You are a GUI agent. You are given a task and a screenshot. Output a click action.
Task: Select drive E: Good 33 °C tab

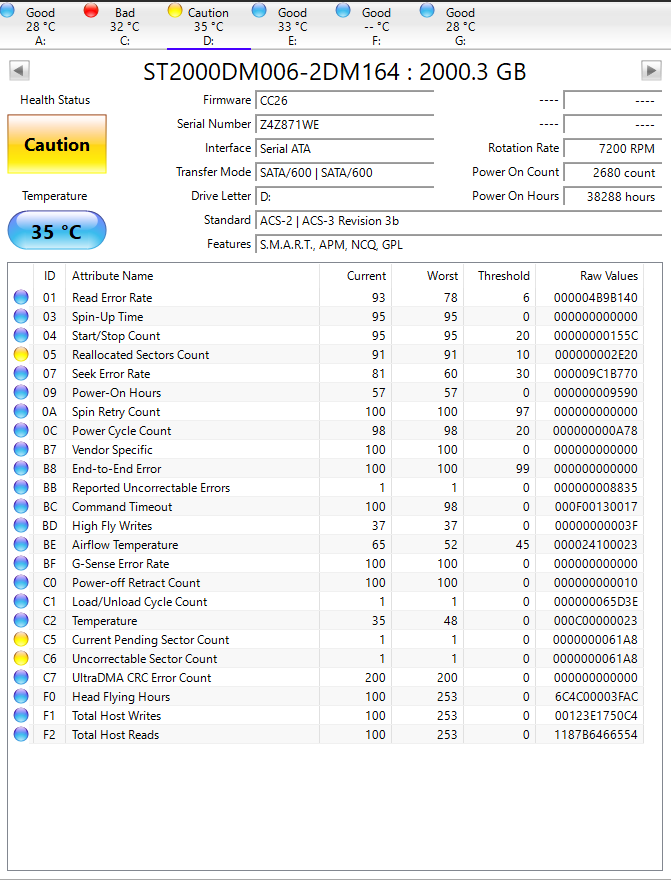[x=292, y=26]
